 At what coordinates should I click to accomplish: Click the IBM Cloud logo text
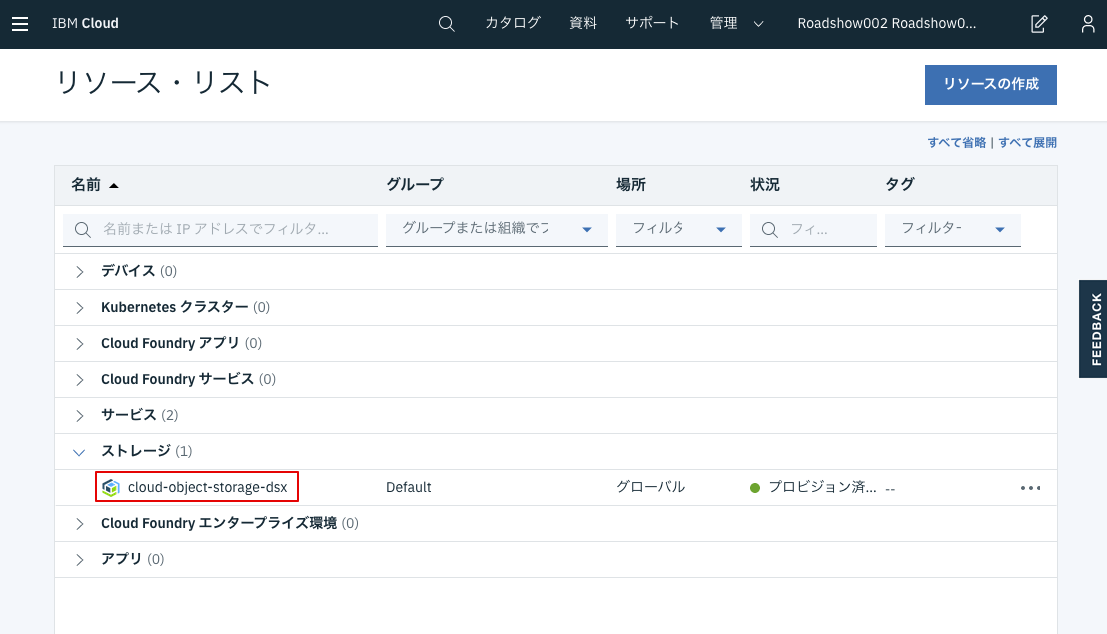click(x=85, y=23)
